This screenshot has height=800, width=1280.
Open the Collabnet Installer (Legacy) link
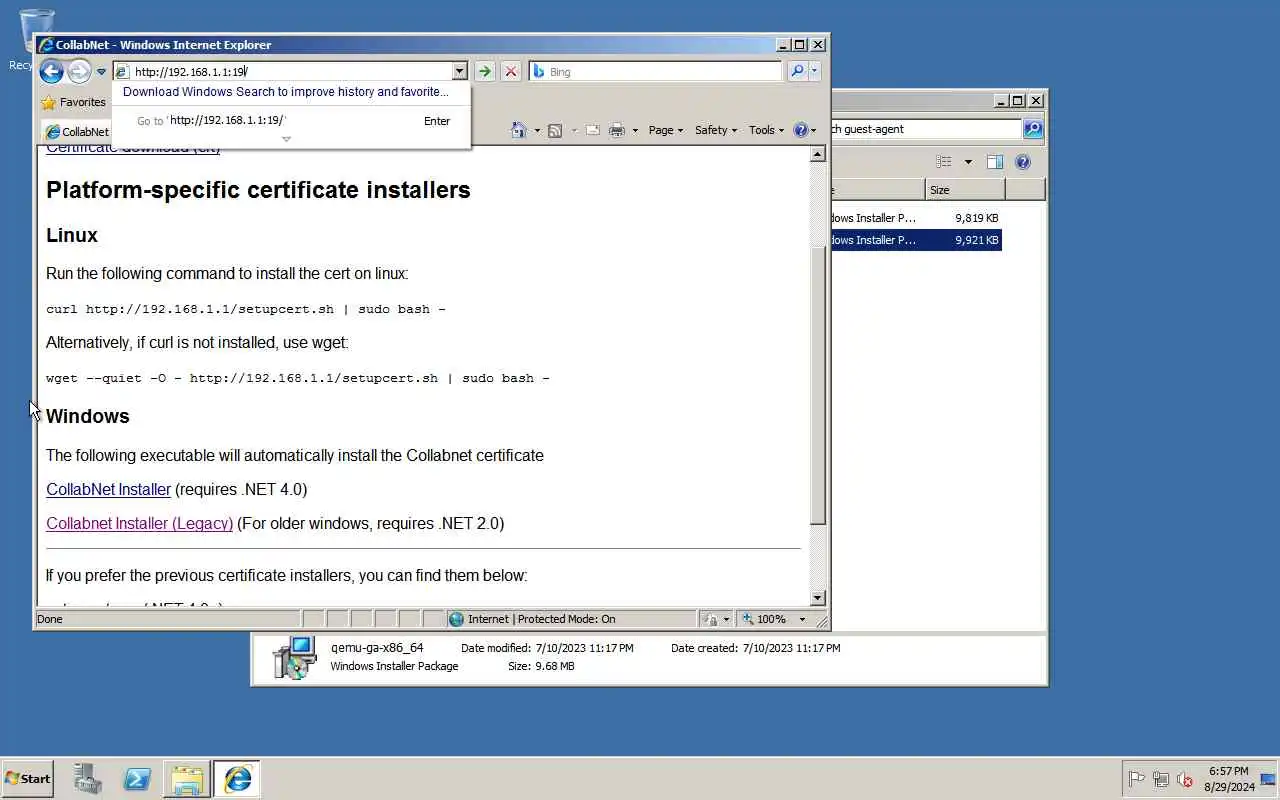[x=139, y=523]
